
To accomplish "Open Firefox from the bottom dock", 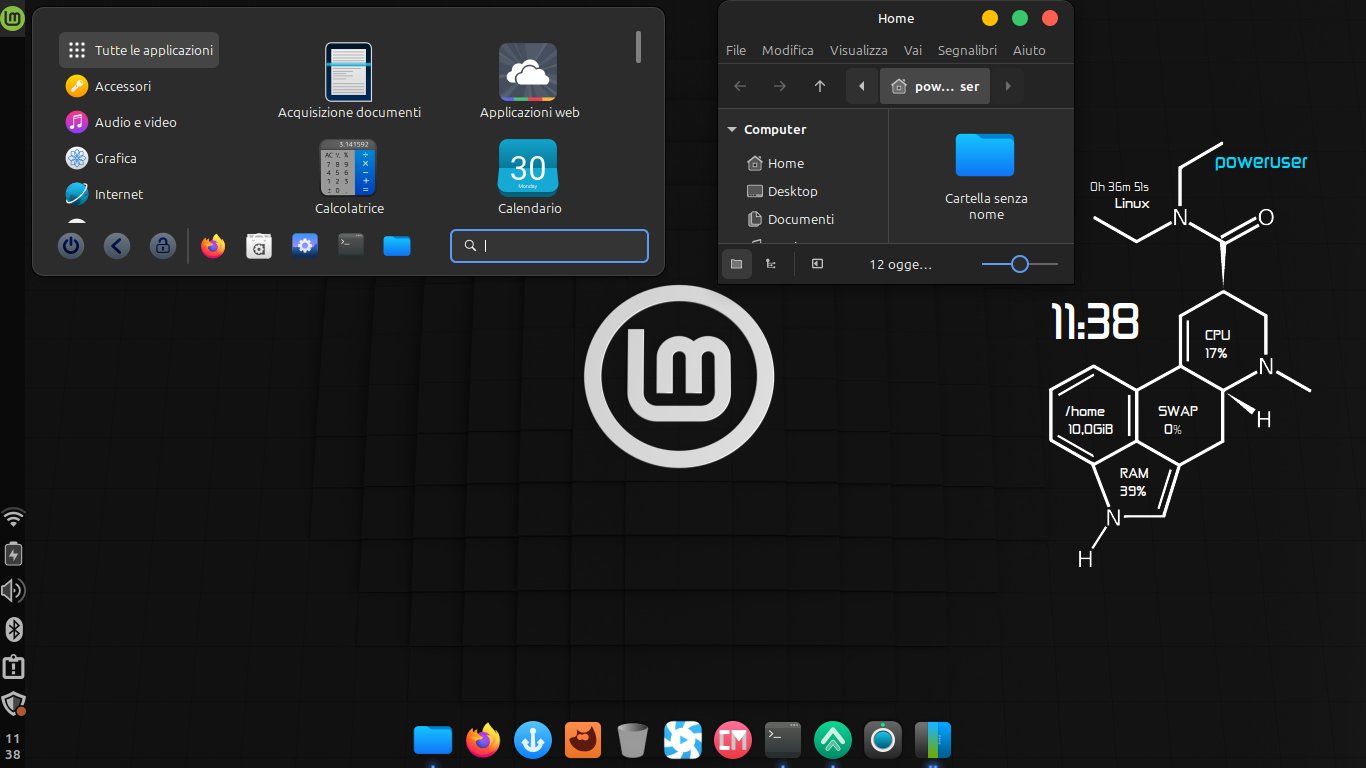I will point(483,740).
